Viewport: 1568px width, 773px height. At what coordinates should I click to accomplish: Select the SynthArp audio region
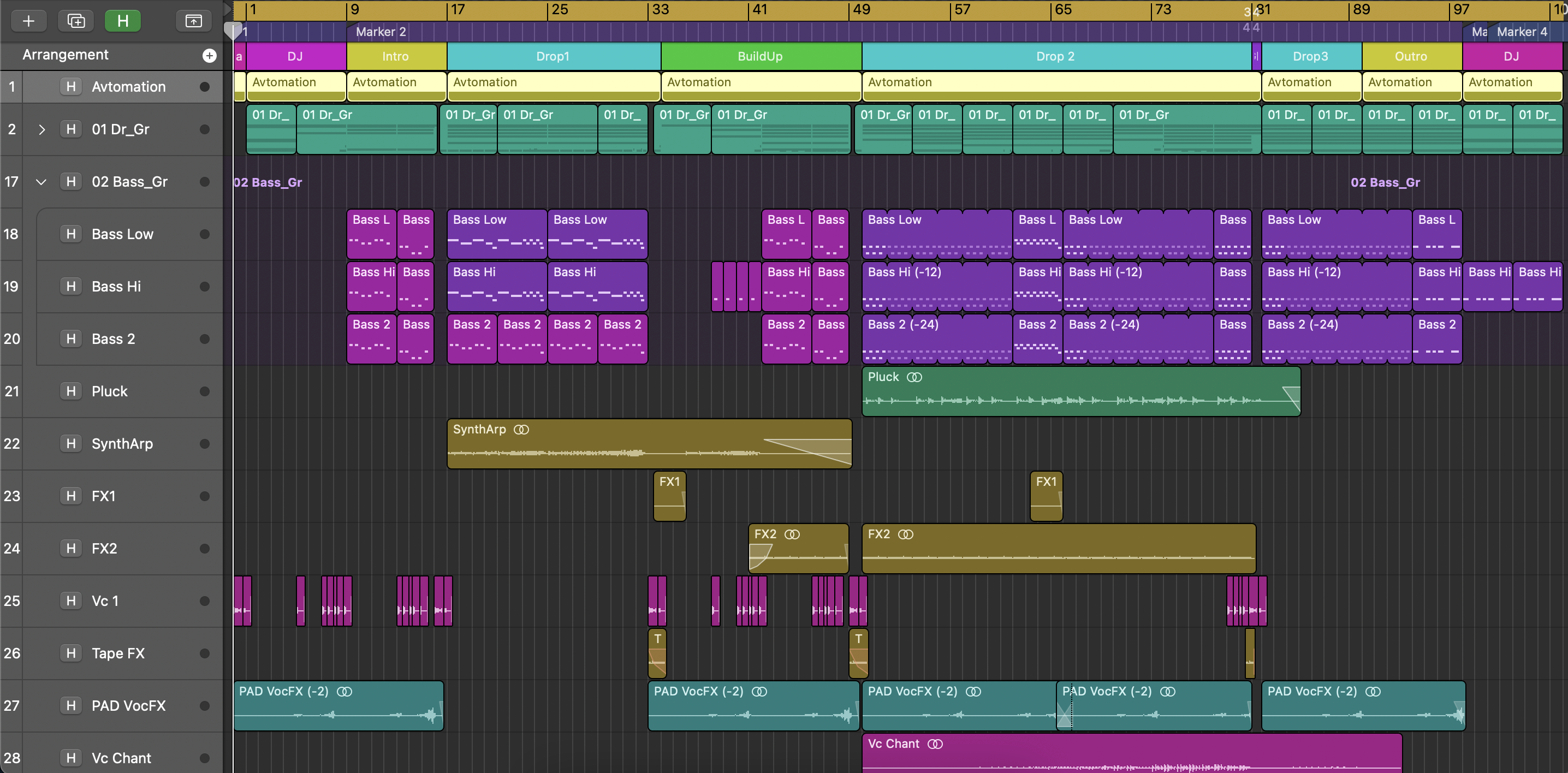[650, 444]
